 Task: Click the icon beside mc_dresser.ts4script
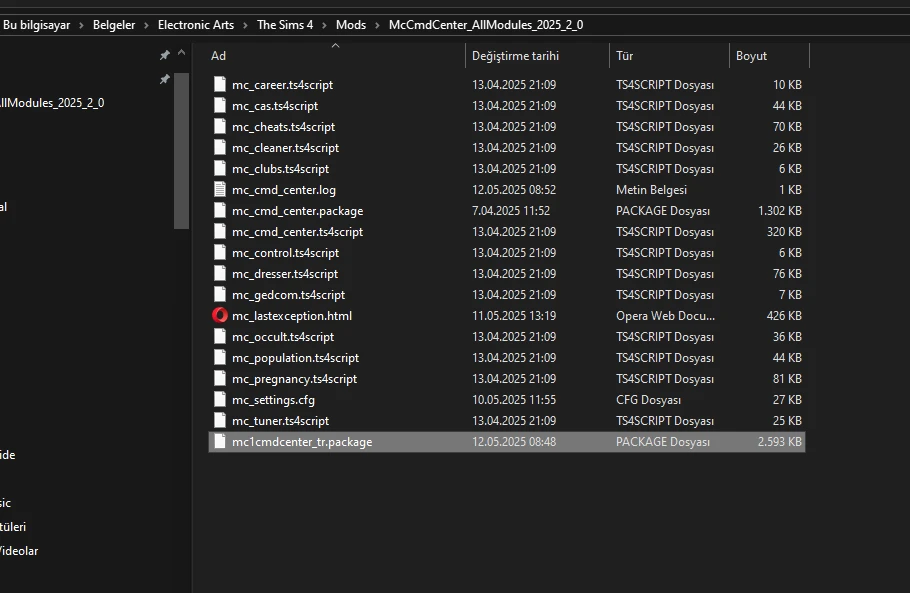tap(219, 273)
